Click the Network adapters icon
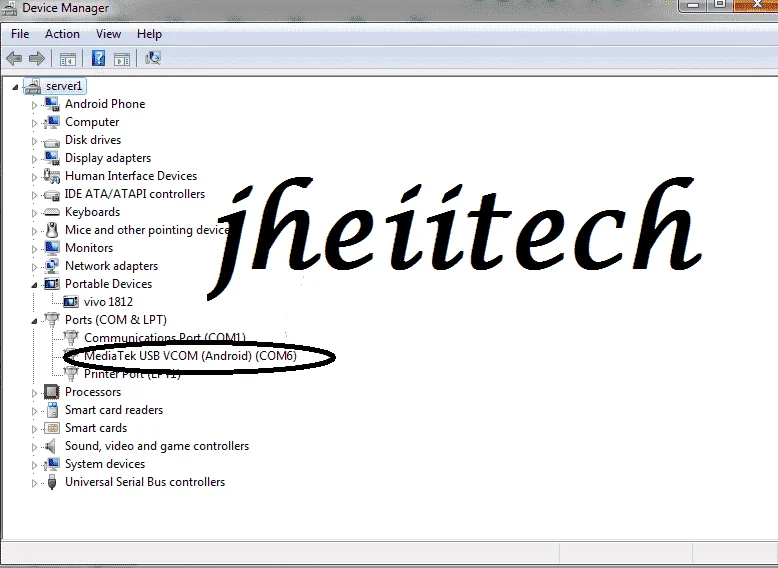This screenshot has height=568, width=778. (x=52, y=266)
